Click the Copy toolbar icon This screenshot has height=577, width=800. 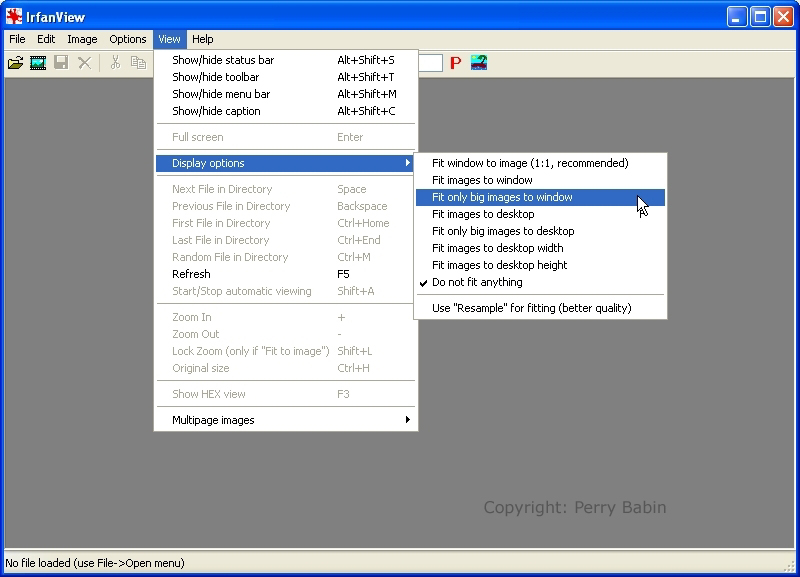coord(138,63)
